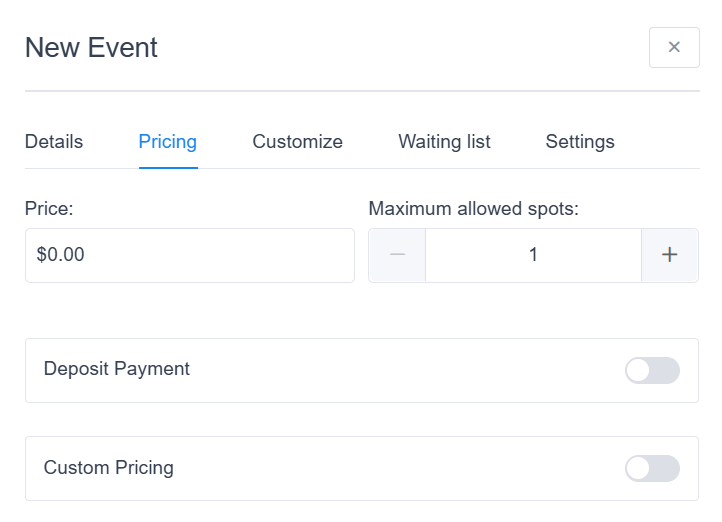
Task: Enable the Deposit Payment toggle
Action: click(x=652, y=371)
